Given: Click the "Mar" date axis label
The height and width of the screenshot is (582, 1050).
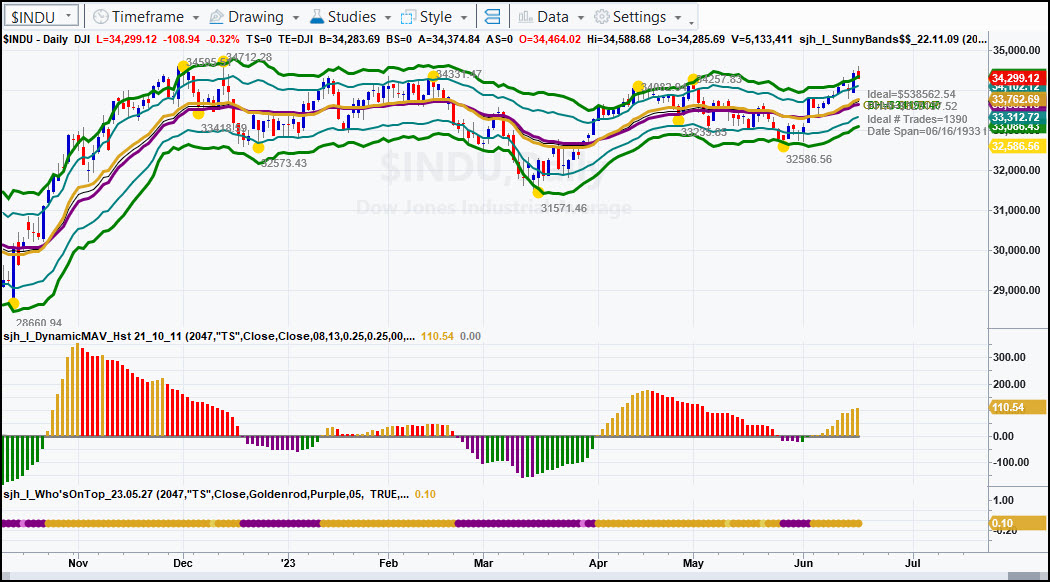Looking at the screenshot, I should pos(483,563).
